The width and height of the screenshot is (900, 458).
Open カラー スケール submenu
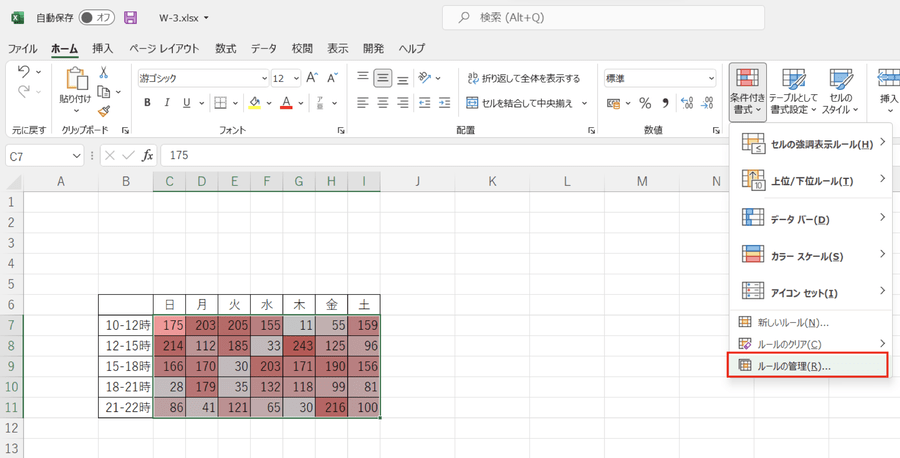[x=810, y=256]
